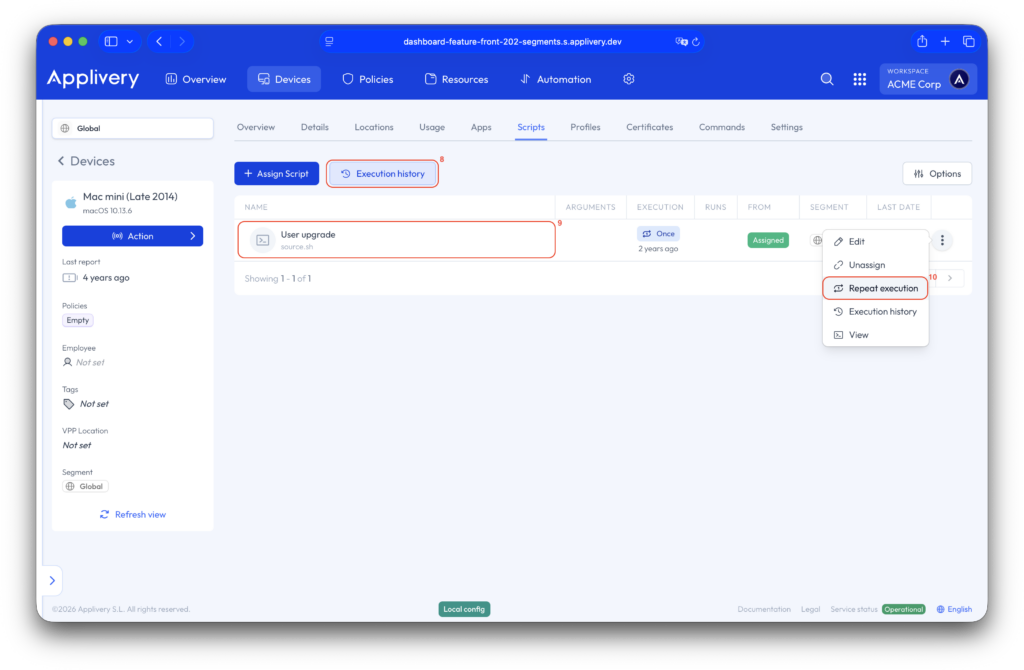Screen dimensions: 1024x670
Task: Click the Safari tab overview icon
Action: pos(968,41)
